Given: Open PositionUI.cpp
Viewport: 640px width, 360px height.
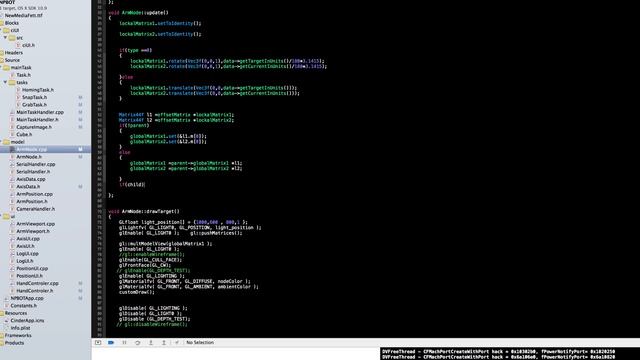Looking at the screenshot, I should pyautogui.click(x=32, y=269).
